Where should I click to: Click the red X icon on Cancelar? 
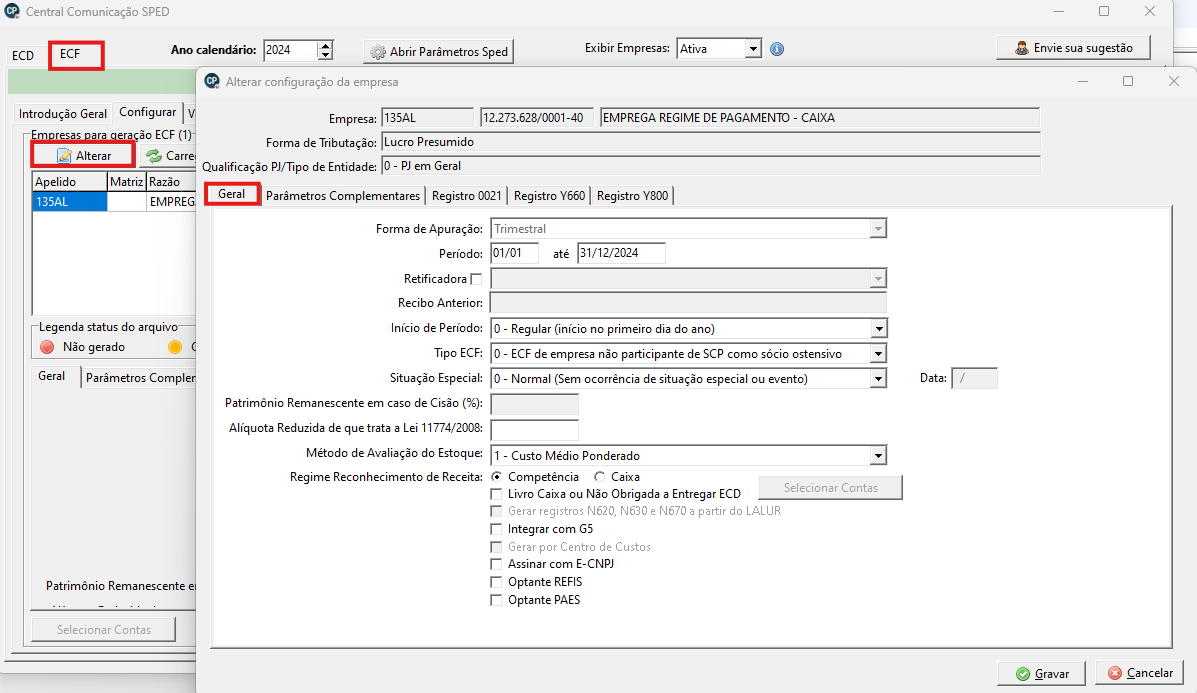[x=1115, y=674]
